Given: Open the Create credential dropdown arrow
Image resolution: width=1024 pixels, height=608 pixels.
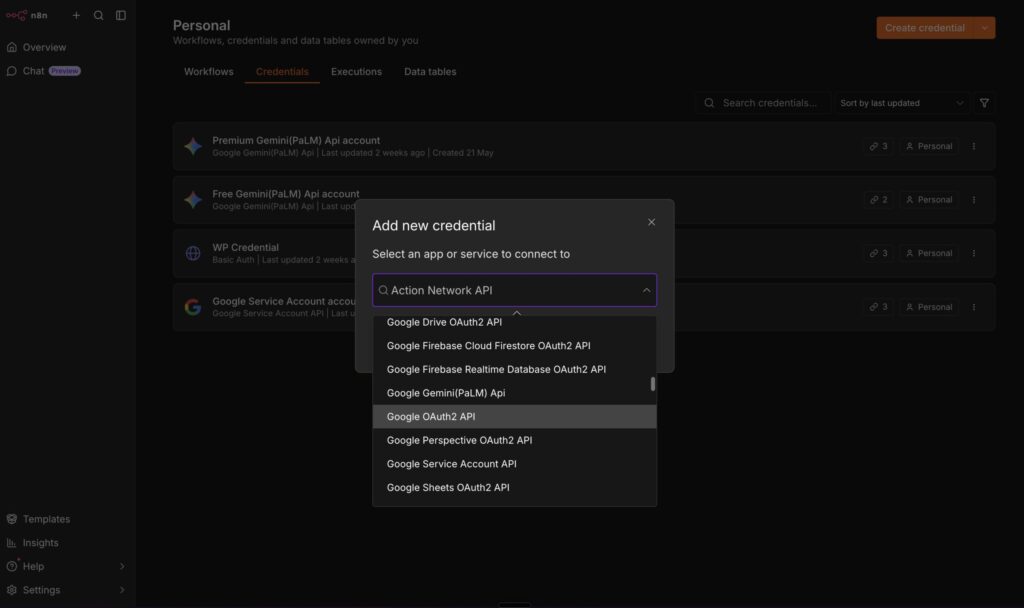Looking at the screenshot, I should click(x=985, y=27).
